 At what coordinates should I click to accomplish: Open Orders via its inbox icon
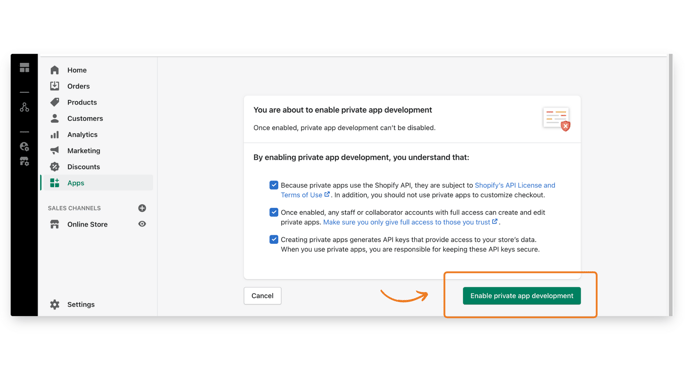[x=54, y=86]
